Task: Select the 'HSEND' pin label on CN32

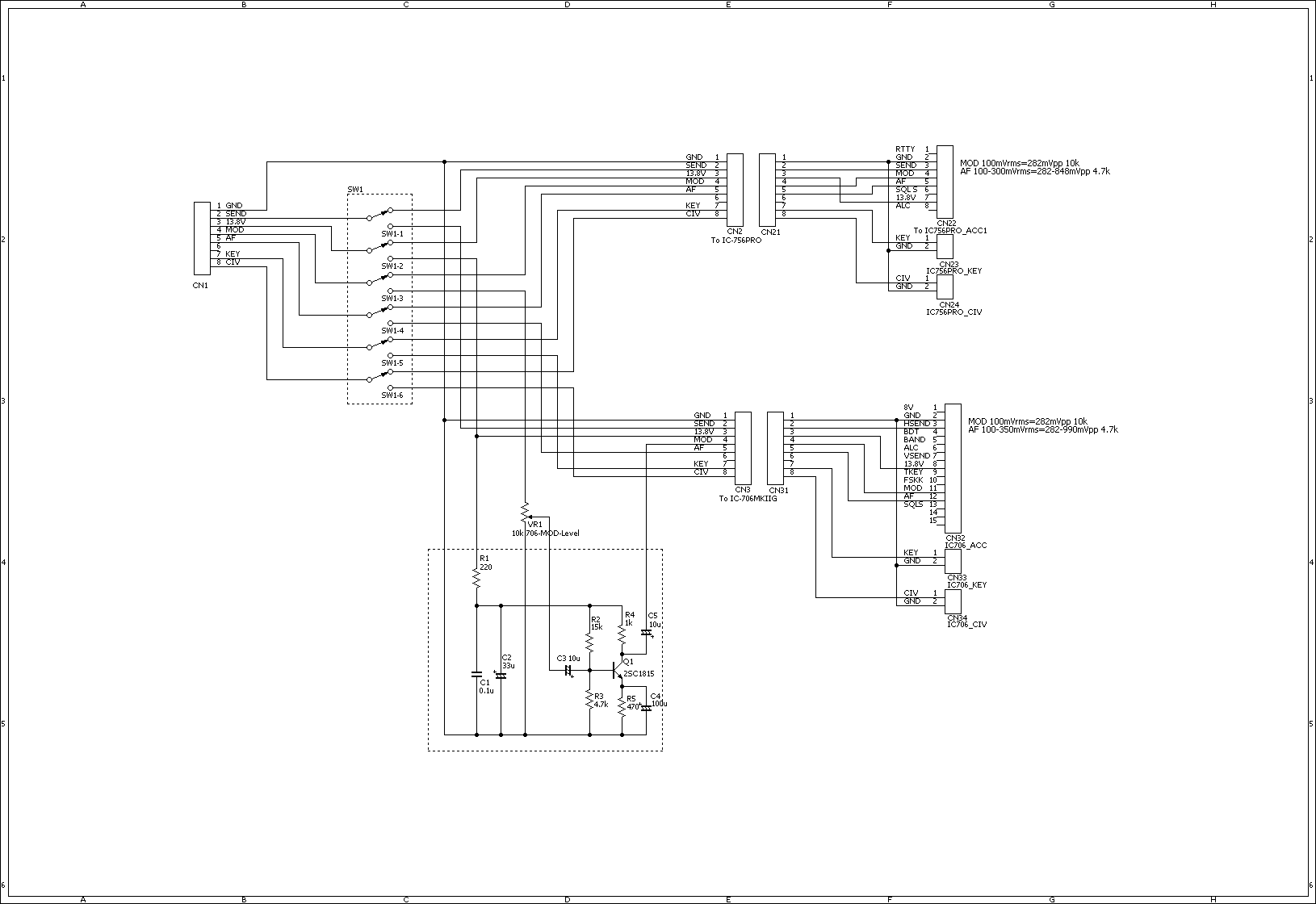Action: pyautogui.click(x=916, y=424)
